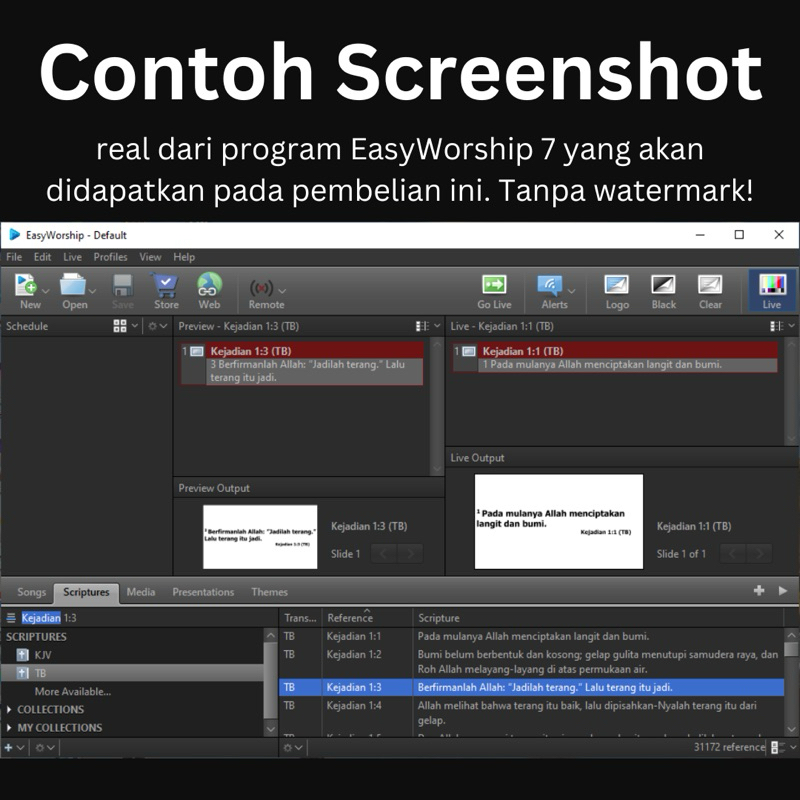Viewport: 800px width, 800px height.
Task: Click the Live Output thumbnail
Action: (559, 521)
